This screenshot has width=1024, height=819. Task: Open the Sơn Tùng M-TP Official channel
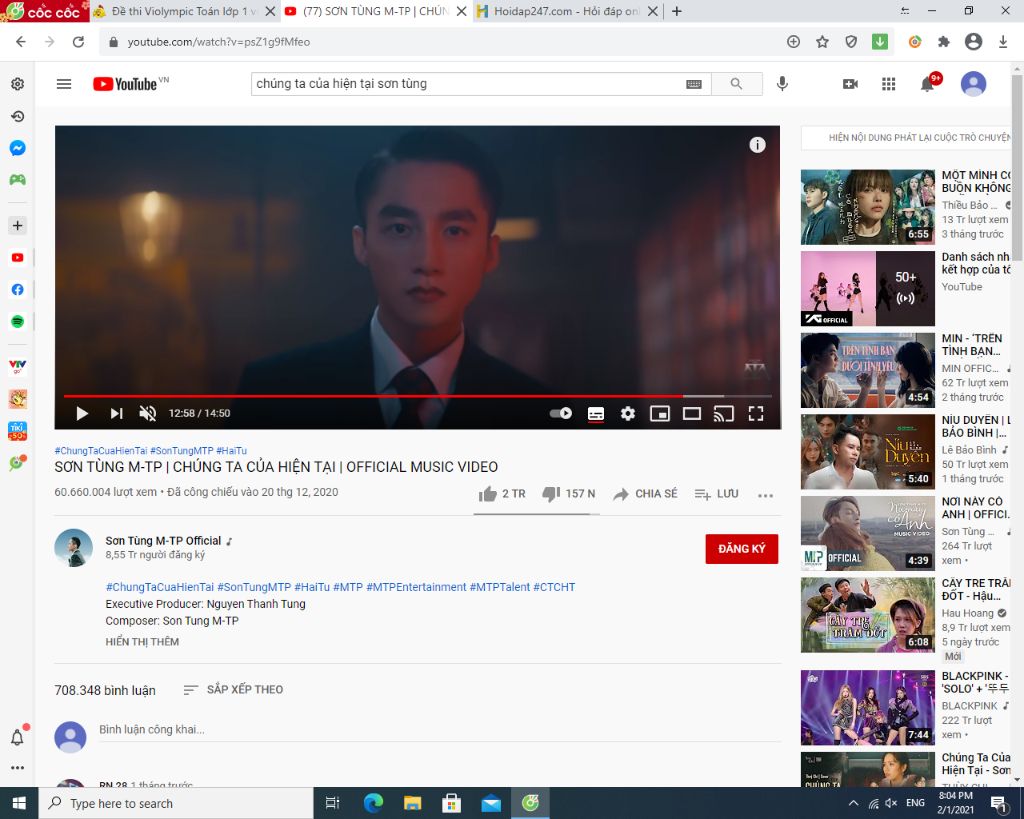[x=163, y=541]
